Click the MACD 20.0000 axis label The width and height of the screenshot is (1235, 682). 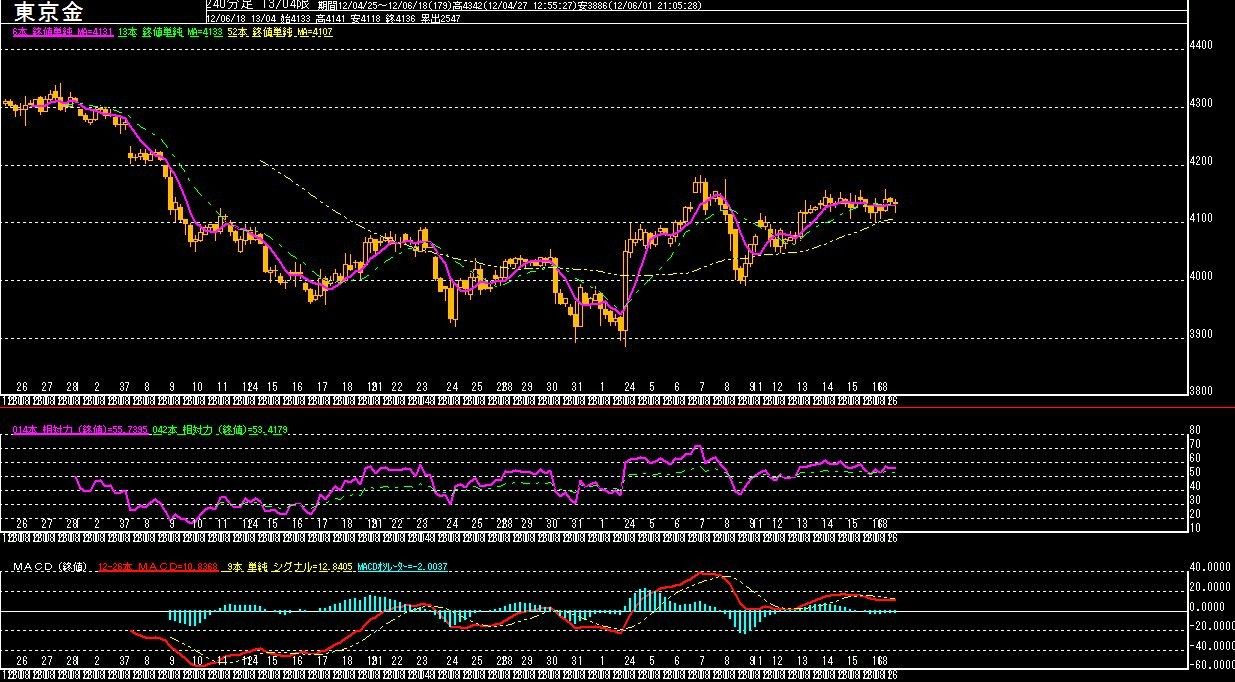coord(1208,586)
